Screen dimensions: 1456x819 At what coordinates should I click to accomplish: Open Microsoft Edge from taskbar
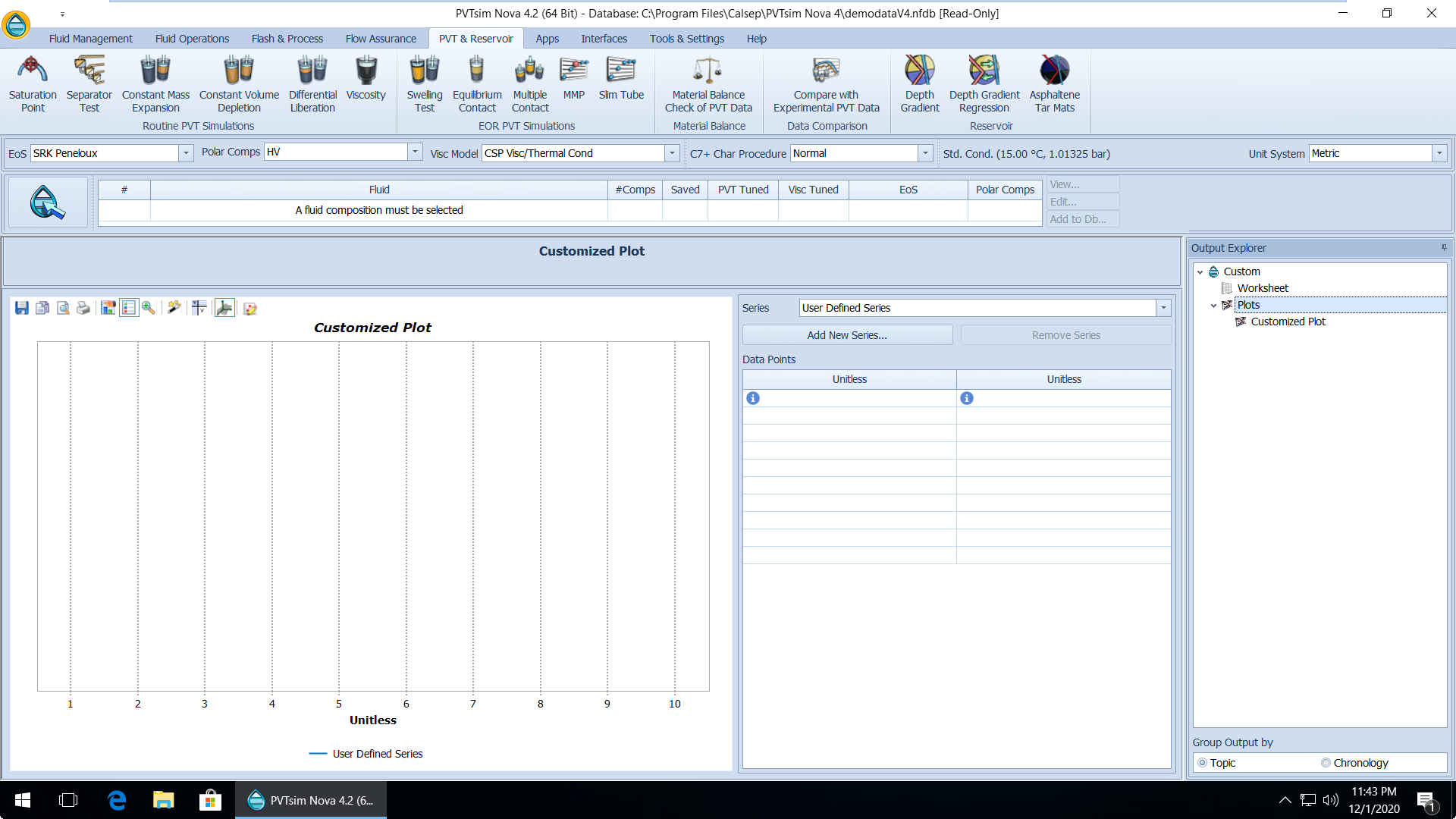pyautogui.click(x=117, y=800)
